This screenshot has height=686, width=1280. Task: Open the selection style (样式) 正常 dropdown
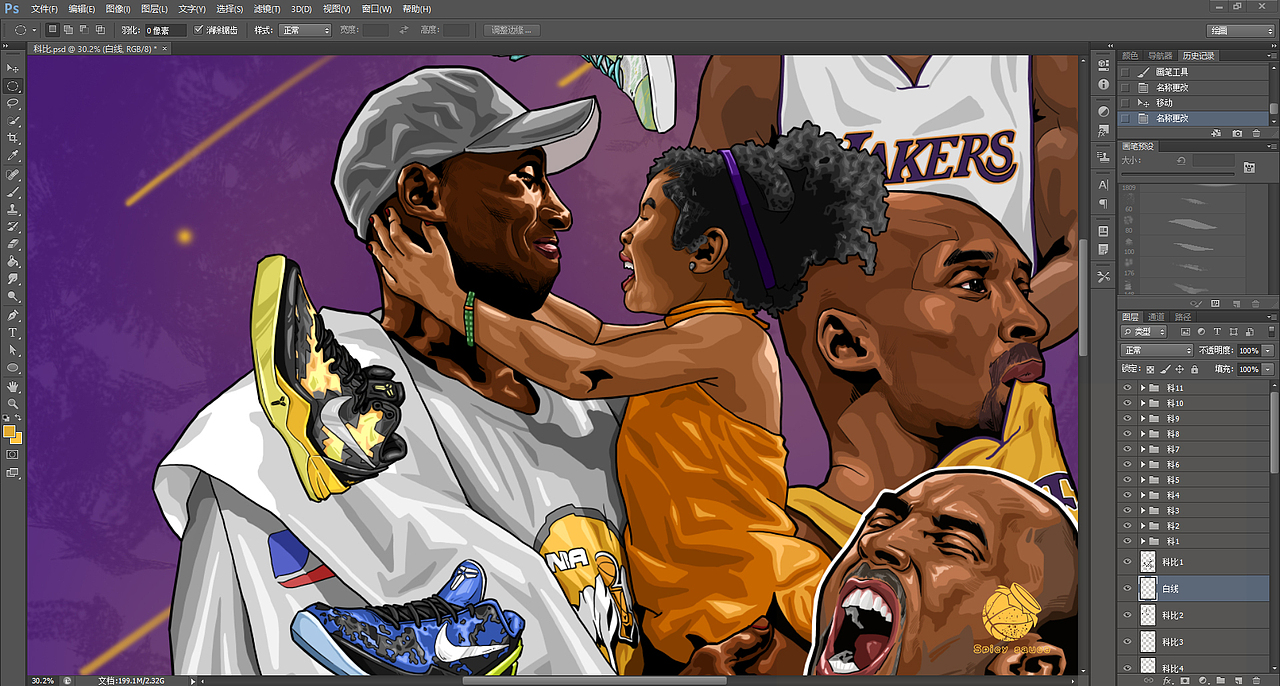304,30
